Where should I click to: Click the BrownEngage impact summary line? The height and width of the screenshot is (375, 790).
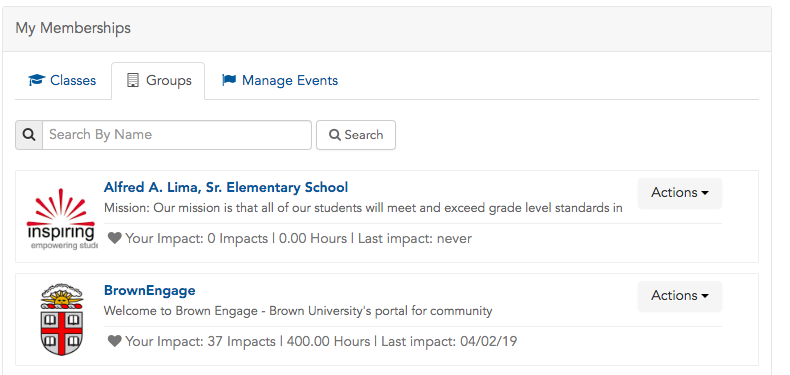coord(312,341)
